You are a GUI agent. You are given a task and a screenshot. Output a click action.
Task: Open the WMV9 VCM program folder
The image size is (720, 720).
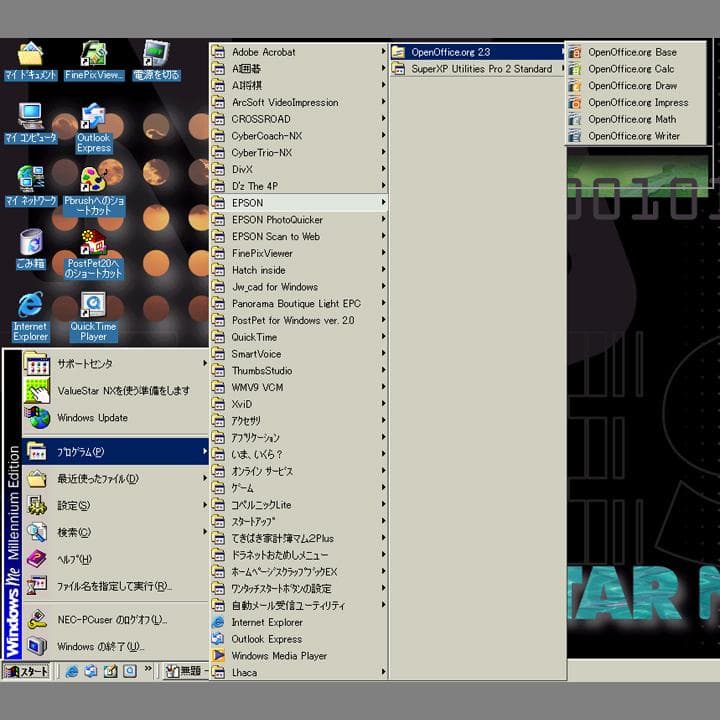pyautogui.click(x=298, y=388)
